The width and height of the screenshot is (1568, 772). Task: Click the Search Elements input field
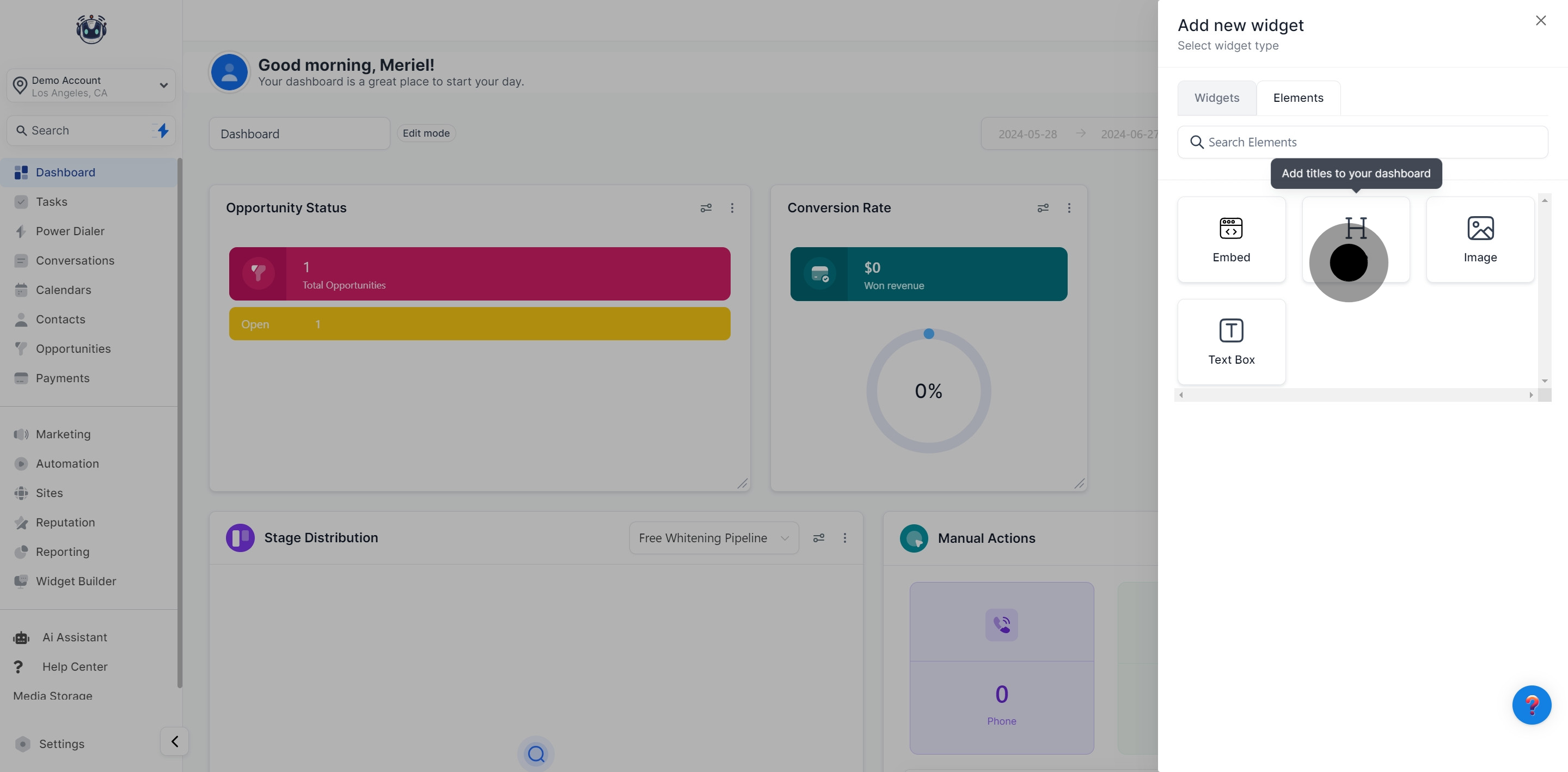tap(1362, 143)
